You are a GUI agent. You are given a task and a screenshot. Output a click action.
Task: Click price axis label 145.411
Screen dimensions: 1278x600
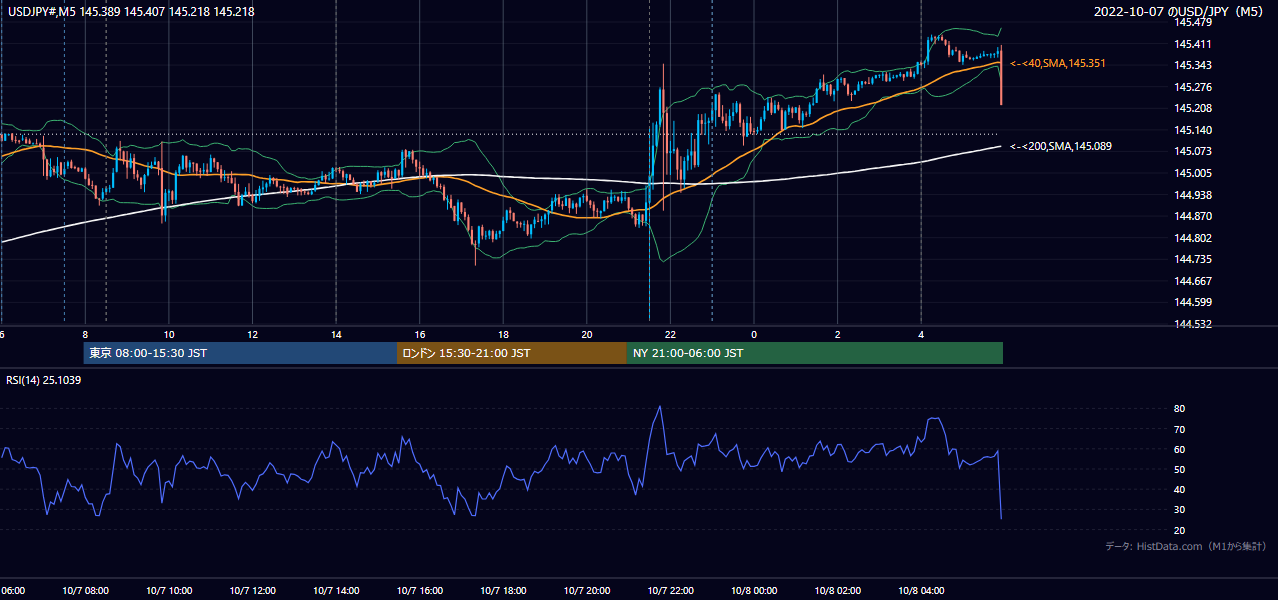[1193, 44]
